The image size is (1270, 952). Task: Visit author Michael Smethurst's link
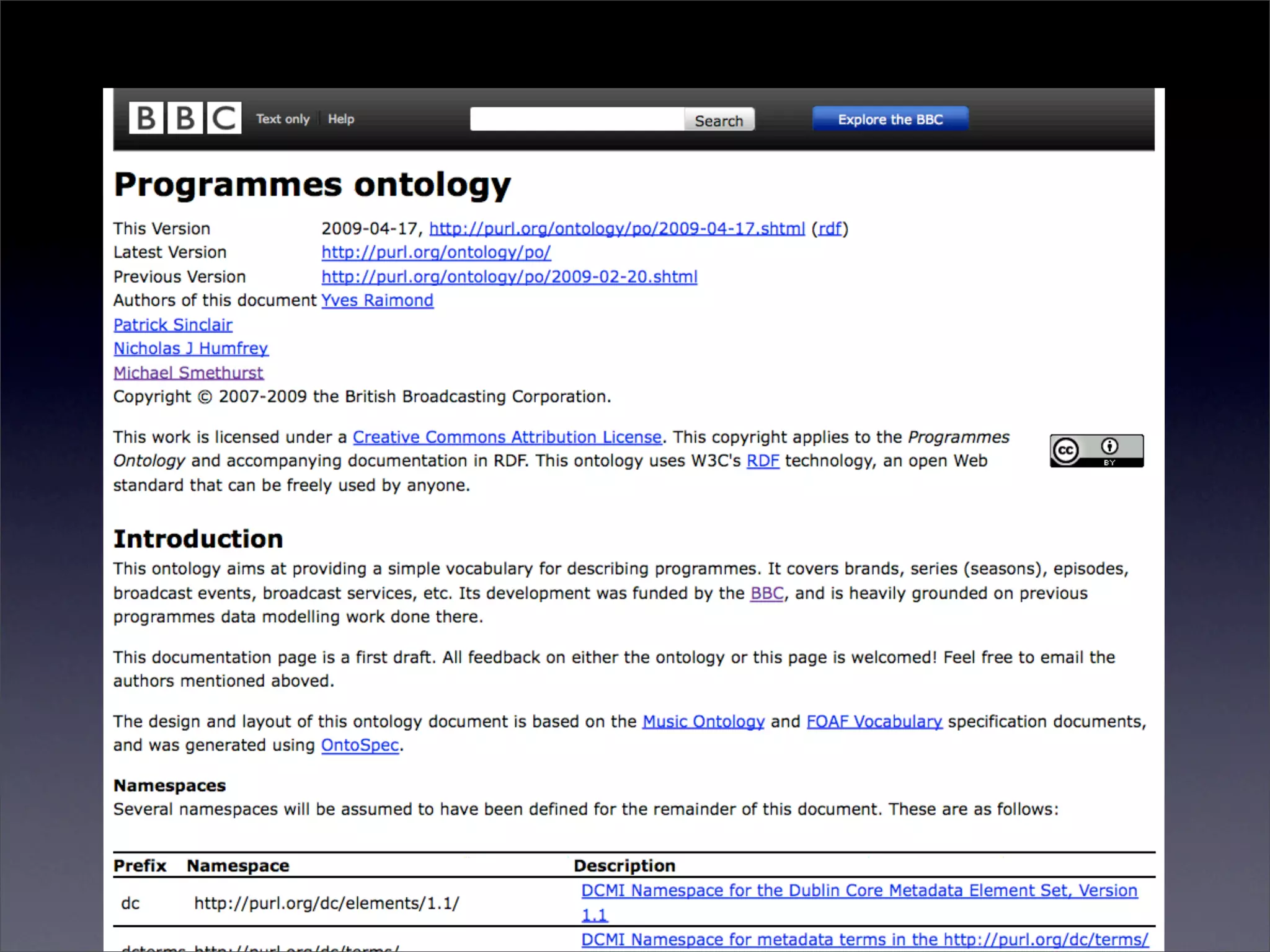click(189, 372)
